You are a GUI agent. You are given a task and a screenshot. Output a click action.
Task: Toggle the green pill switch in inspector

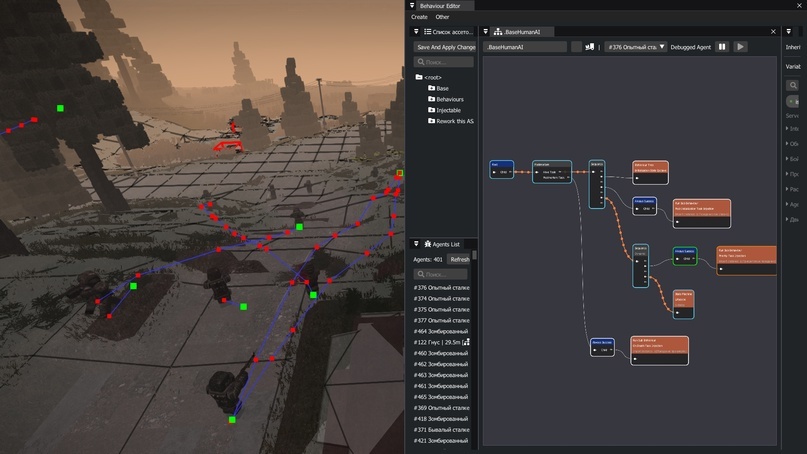click(x=793, y=101)
